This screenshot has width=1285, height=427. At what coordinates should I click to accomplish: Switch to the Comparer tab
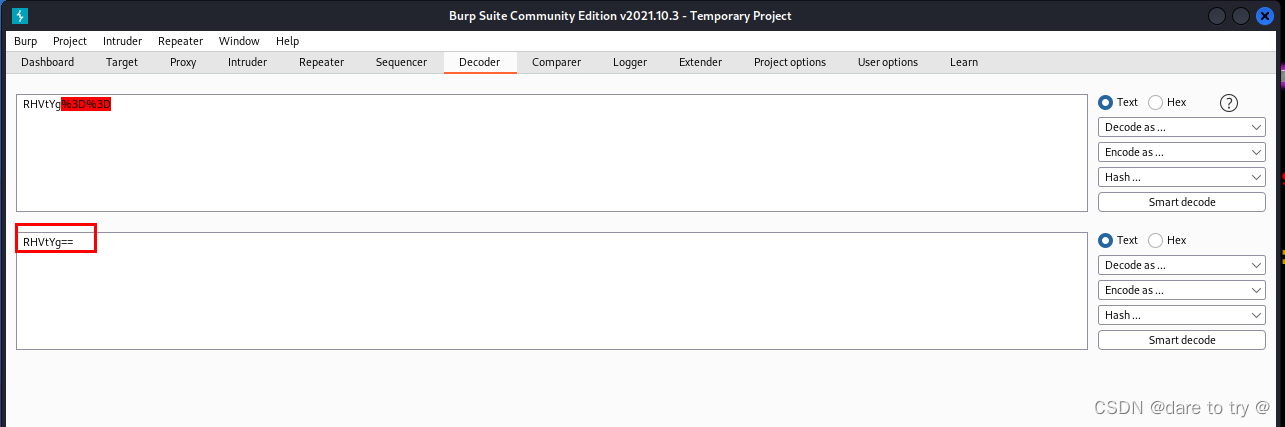556,62
